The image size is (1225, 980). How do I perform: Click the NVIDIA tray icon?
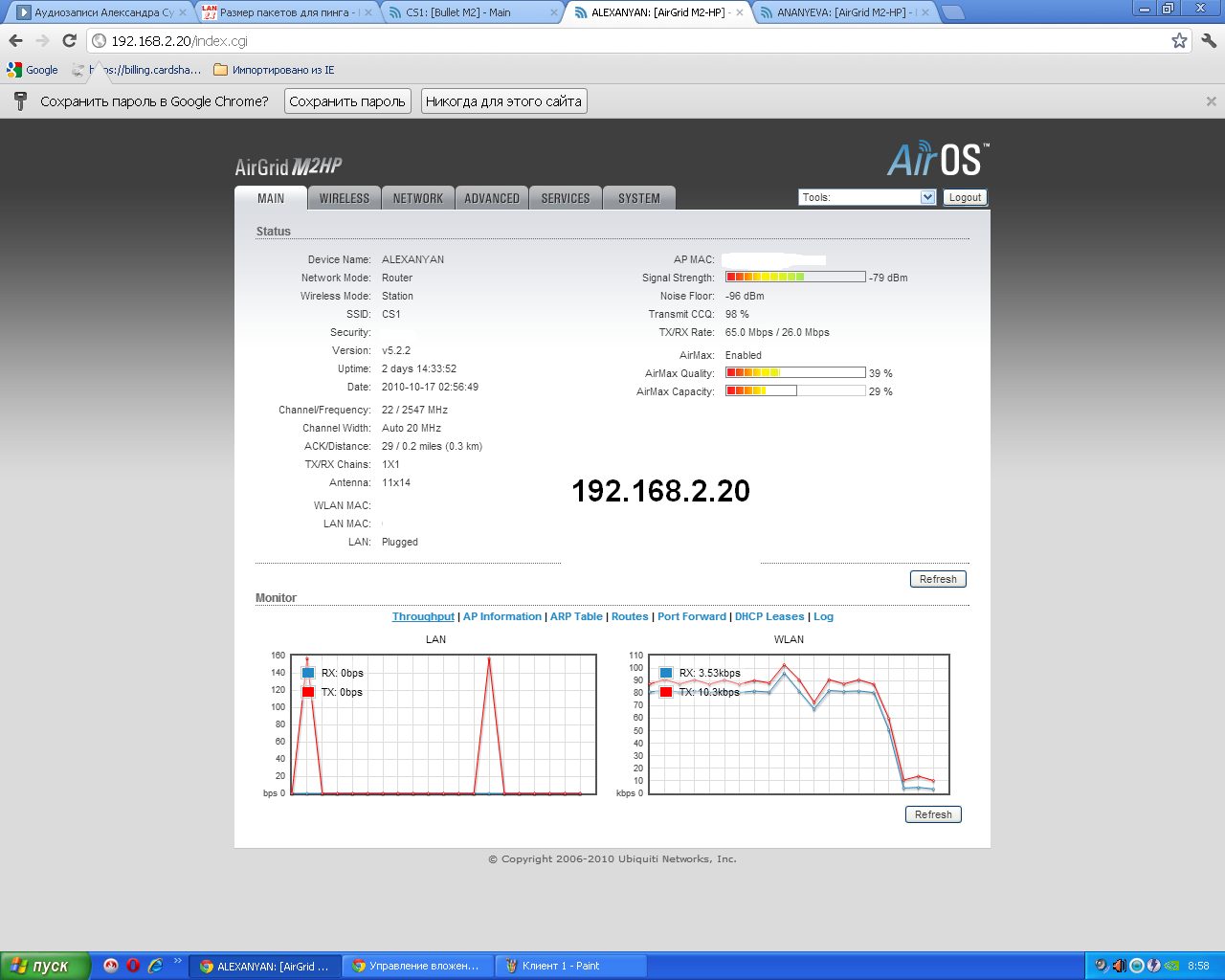click(x=1171, y=966)
